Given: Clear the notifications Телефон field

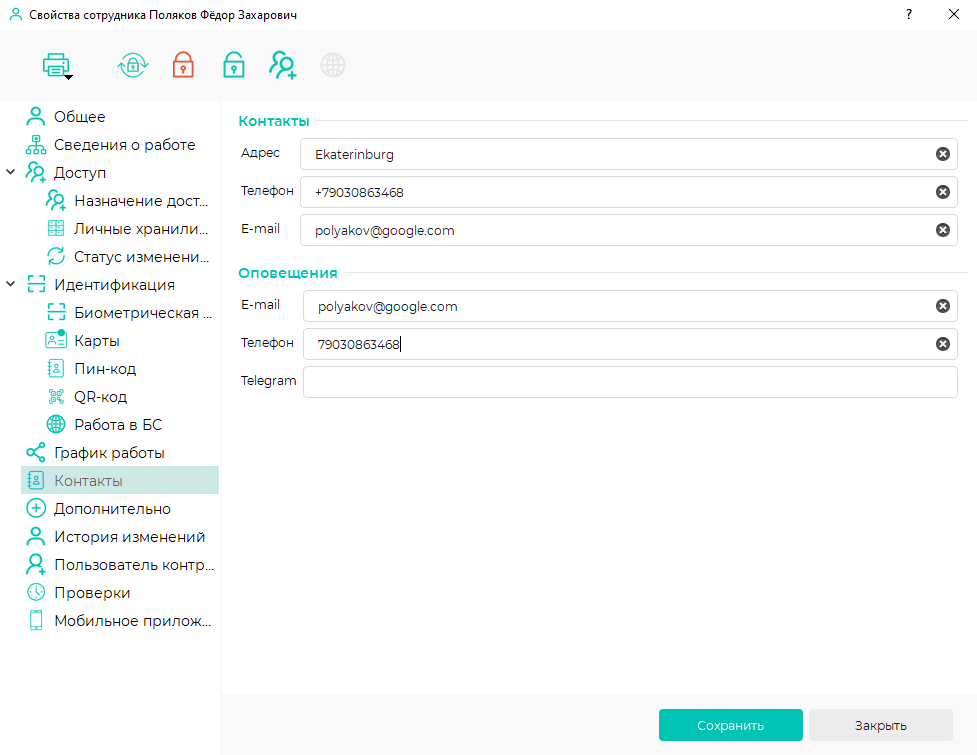Looking at the screenshot, I should (943, 344).
